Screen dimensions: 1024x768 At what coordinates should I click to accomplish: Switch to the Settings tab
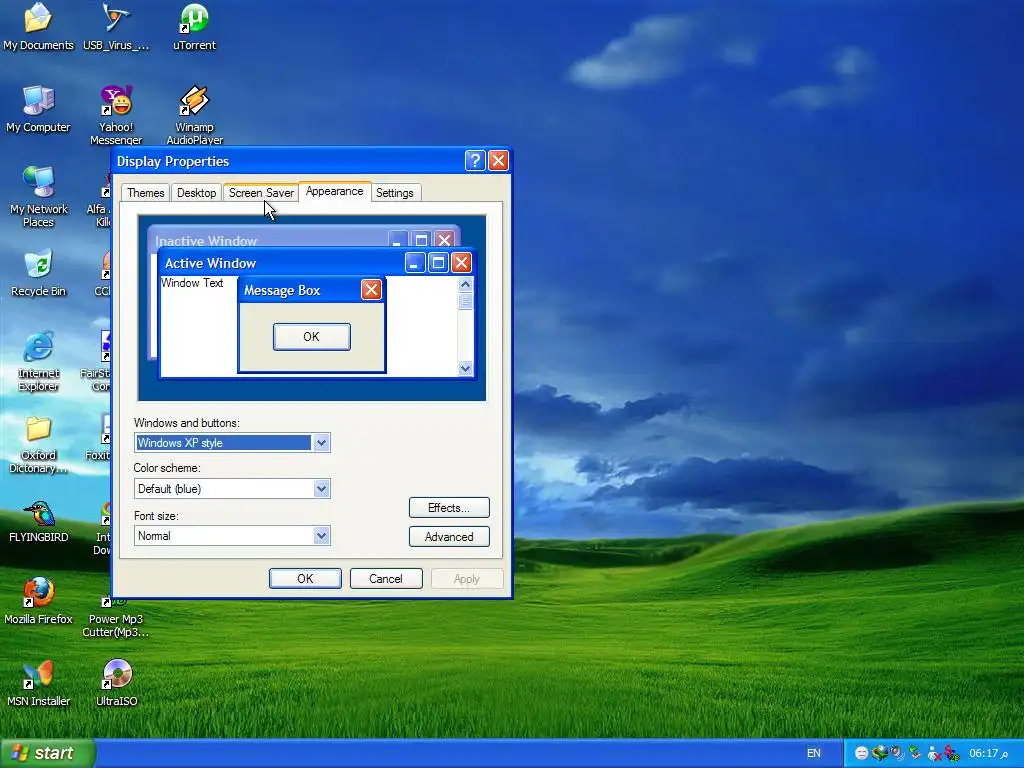point(394,193)
